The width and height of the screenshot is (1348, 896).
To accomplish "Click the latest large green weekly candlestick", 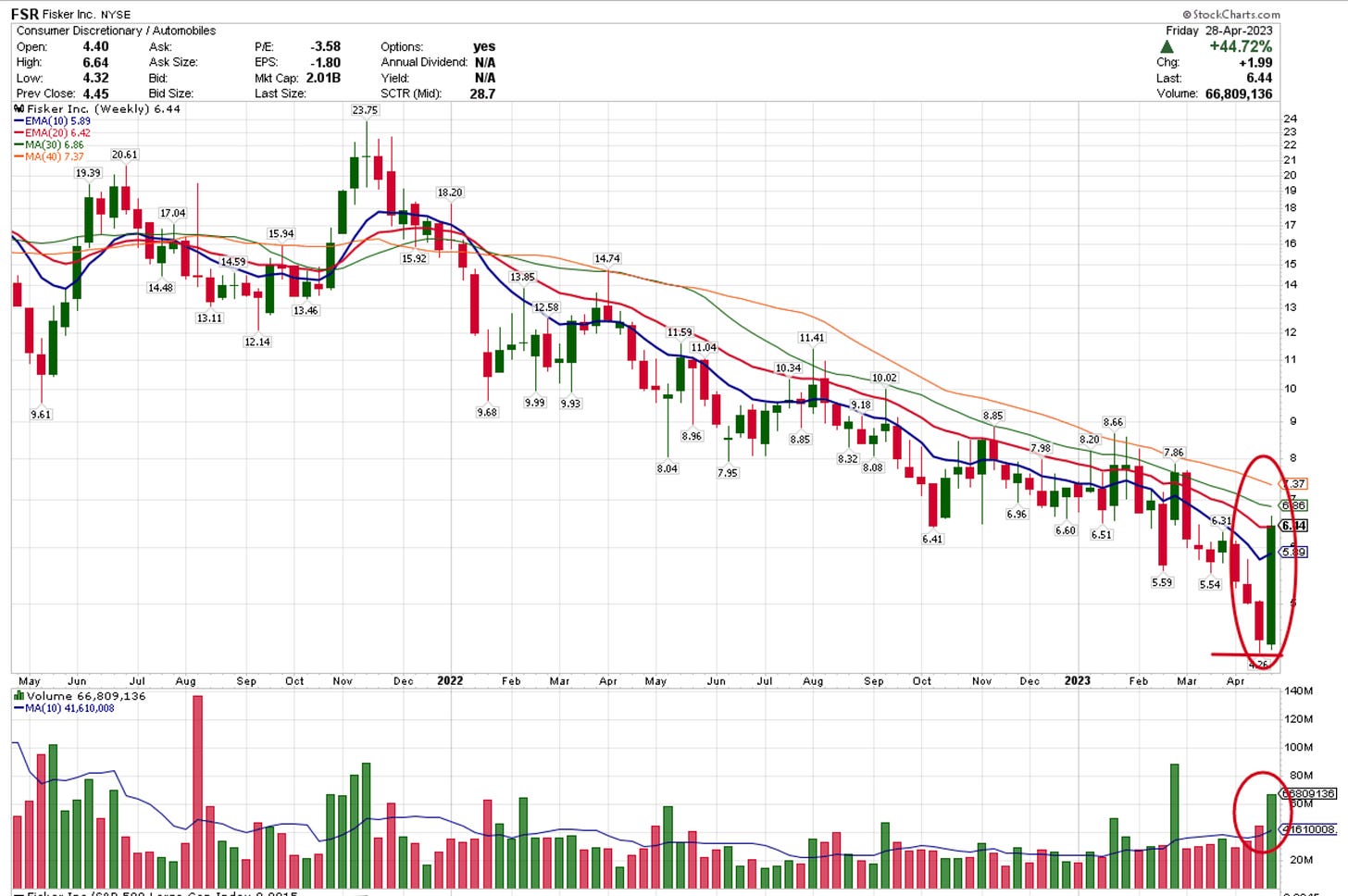I will point(1271,583).
